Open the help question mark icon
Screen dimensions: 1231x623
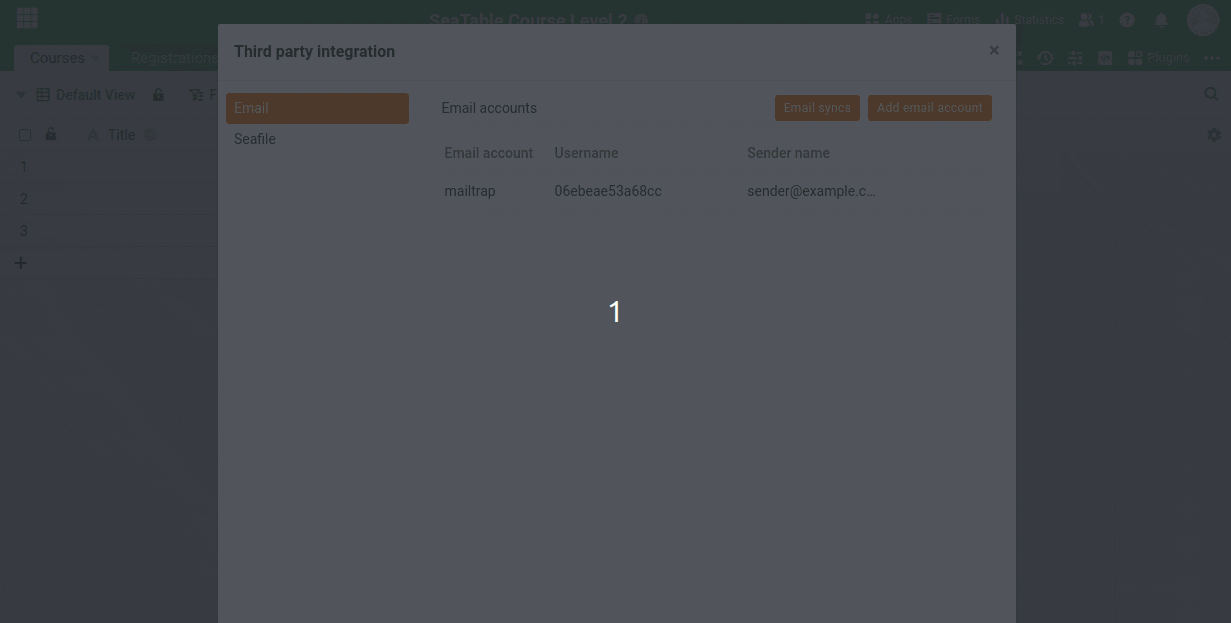point(1127,20)
